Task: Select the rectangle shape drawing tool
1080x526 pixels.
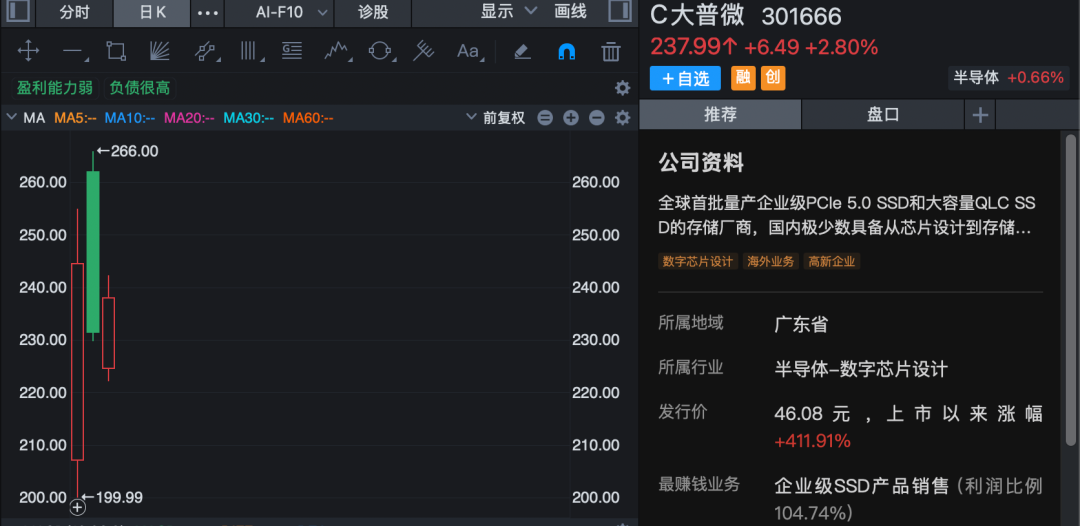Action: pyautogui.click(x=116, y=51)
